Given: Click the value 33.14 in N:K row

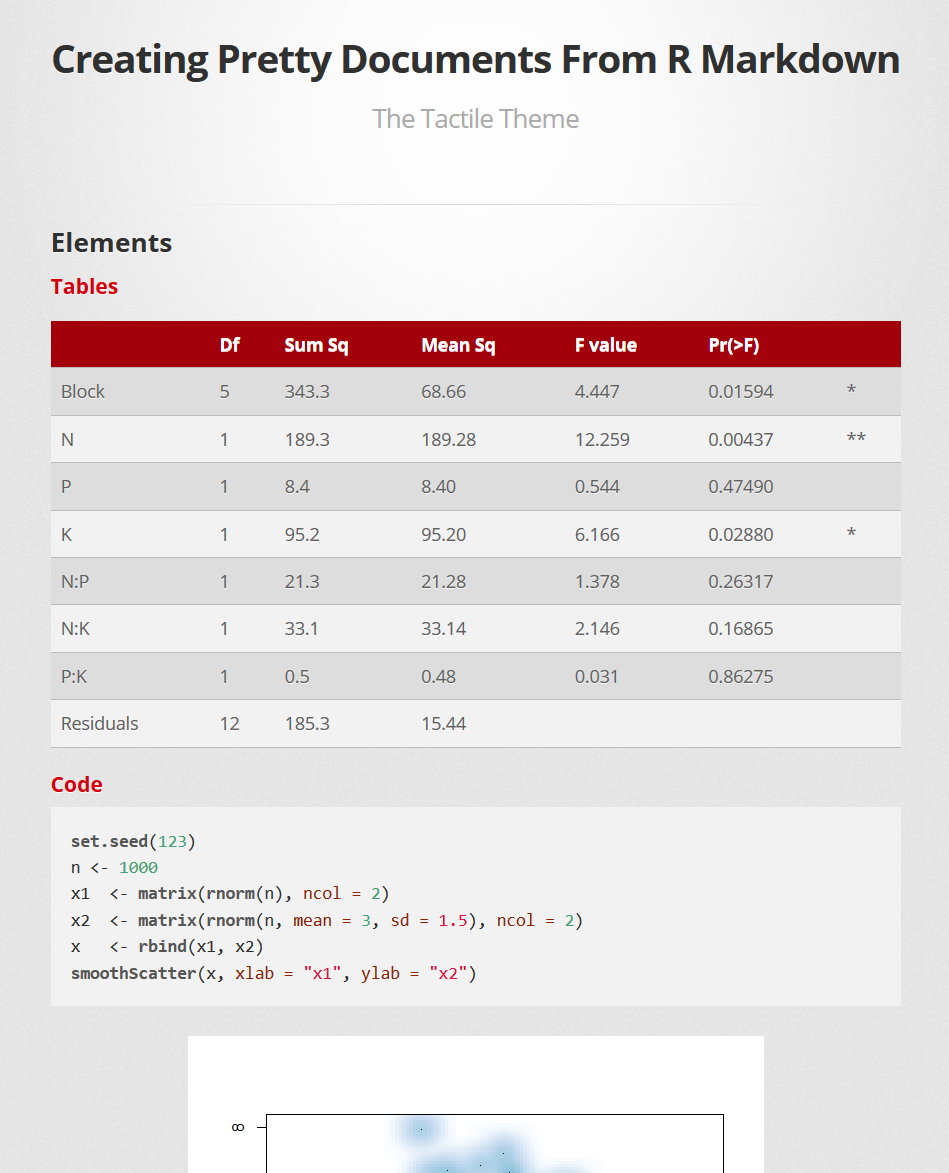Looking at the screenshot, I should (443, 628).
